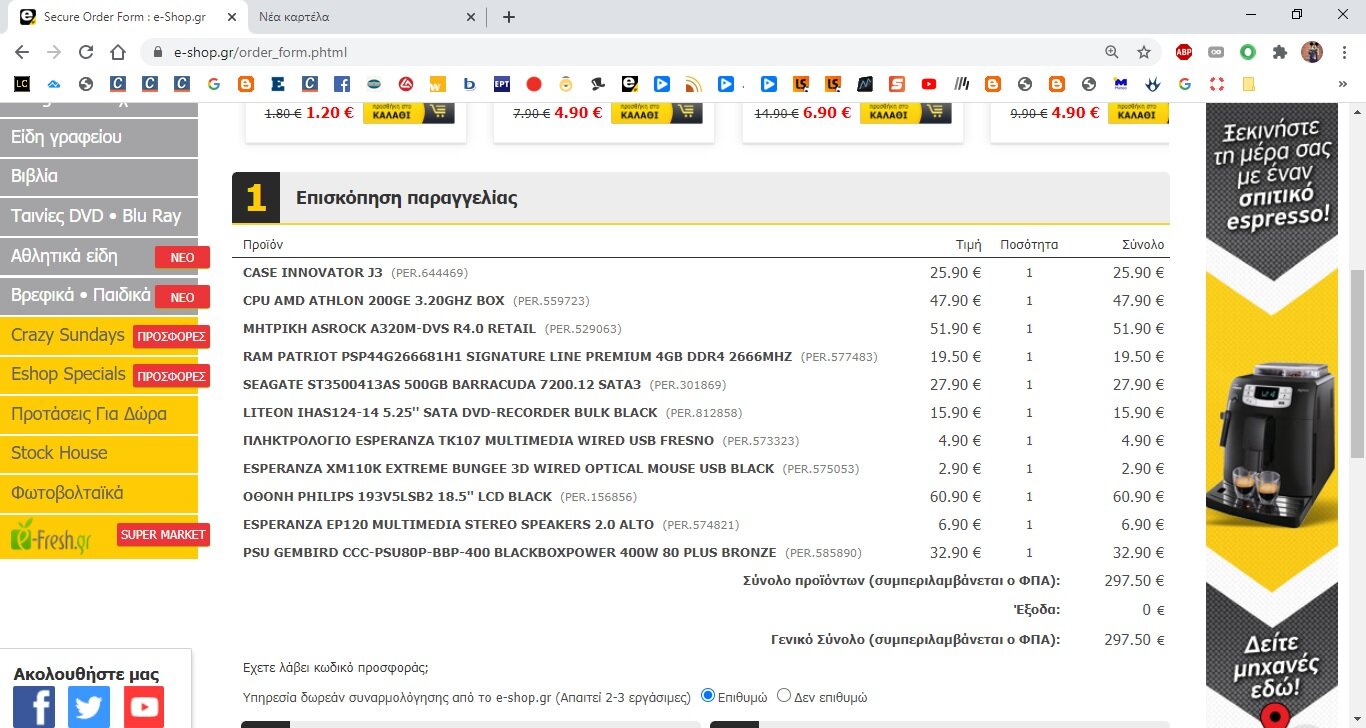
Task: Open the orange RSS feed bookmark
Action: click(x=694, y=85)
